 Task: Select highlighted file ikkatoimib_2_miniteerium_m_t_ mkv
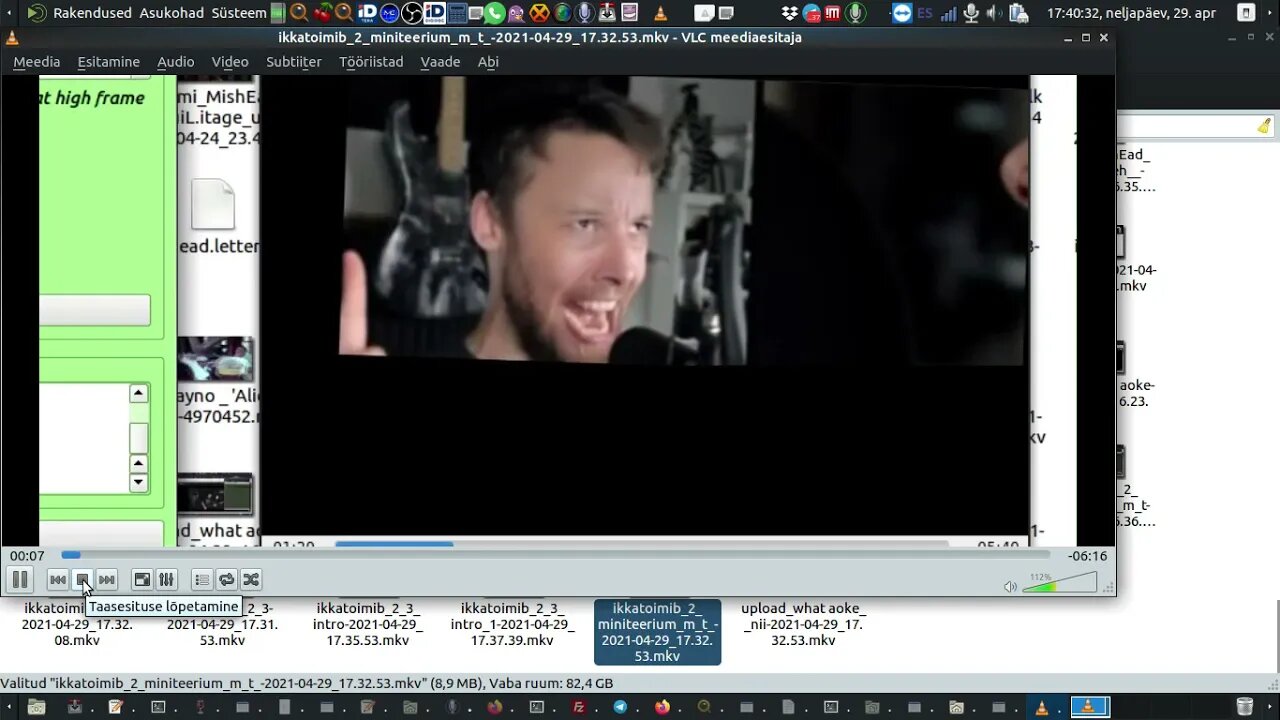[x=657, y=632]
